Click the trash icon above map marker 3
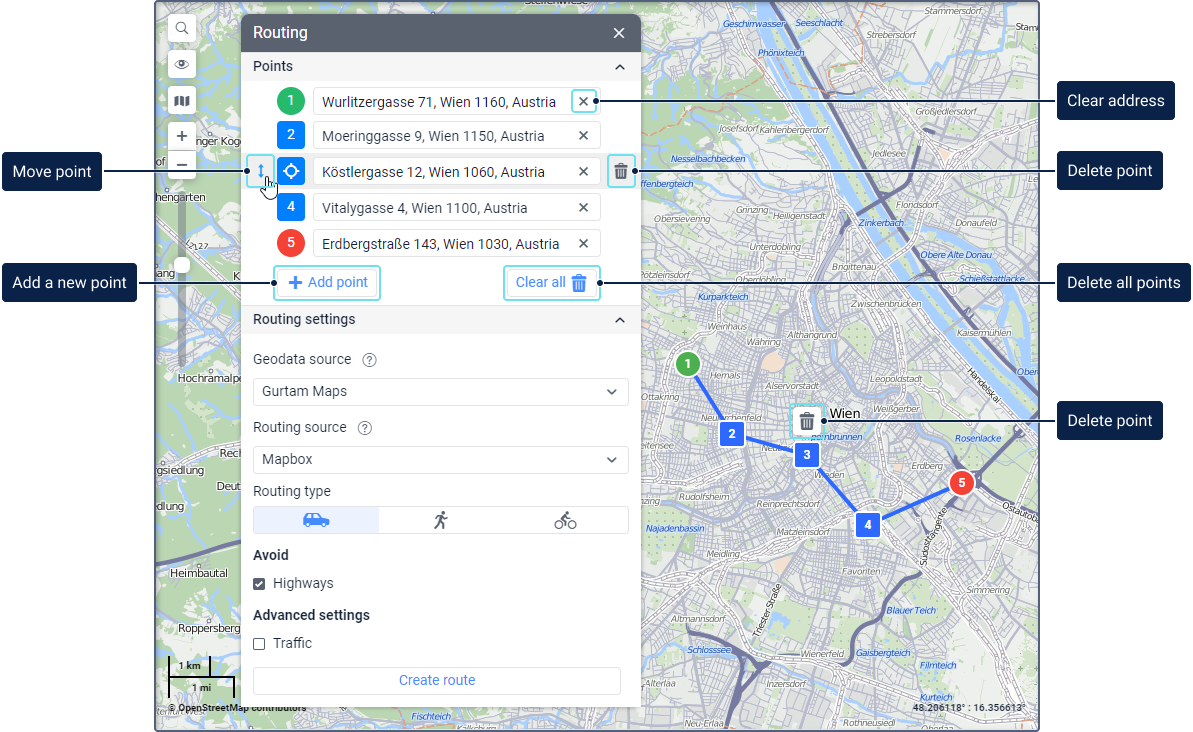Viewport: 1193px width, 732px height. pyautogui.click(x=807, y=421)
